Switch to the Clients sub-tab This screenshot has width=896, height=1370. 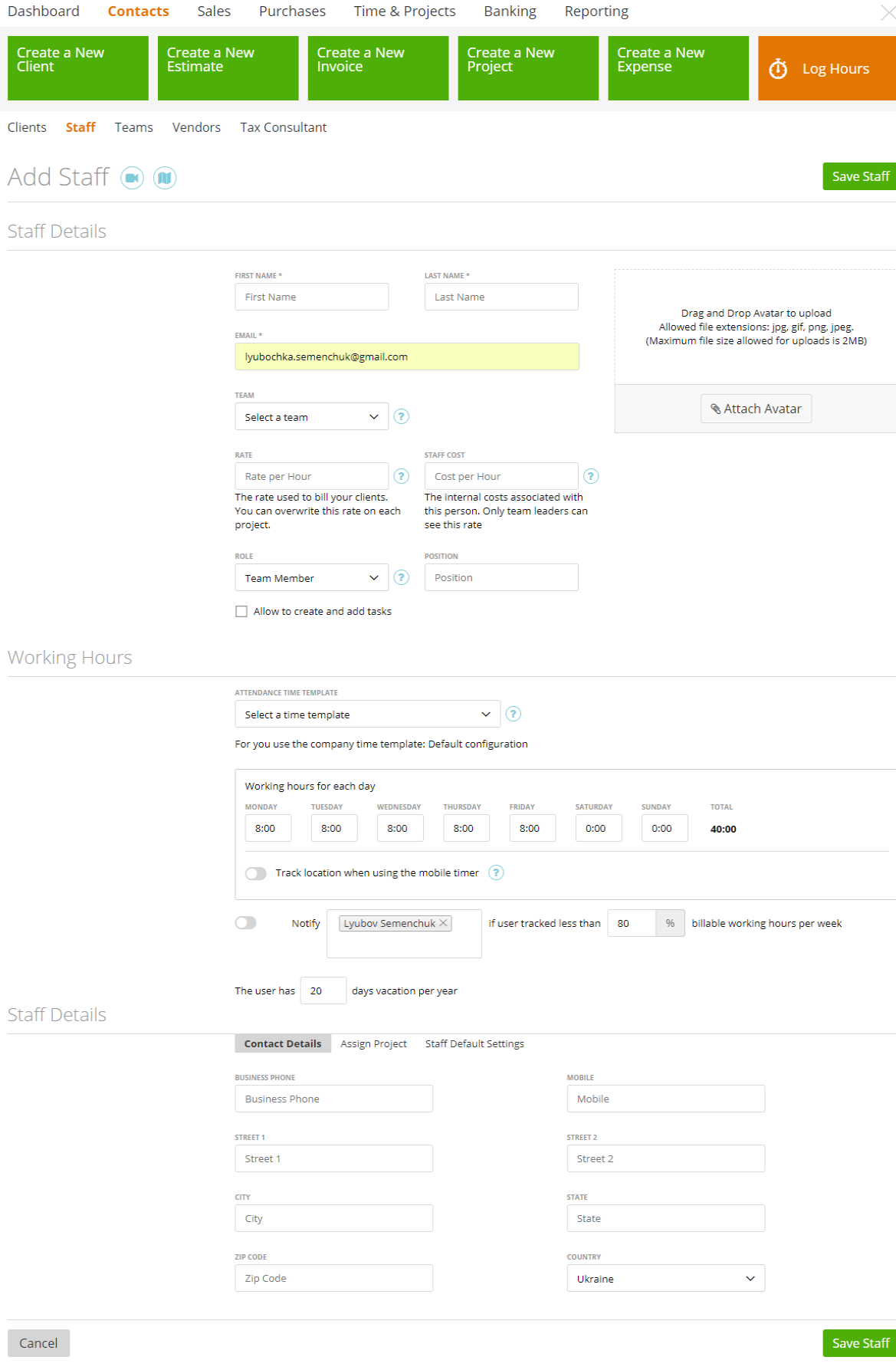click(x=27, y=127)
